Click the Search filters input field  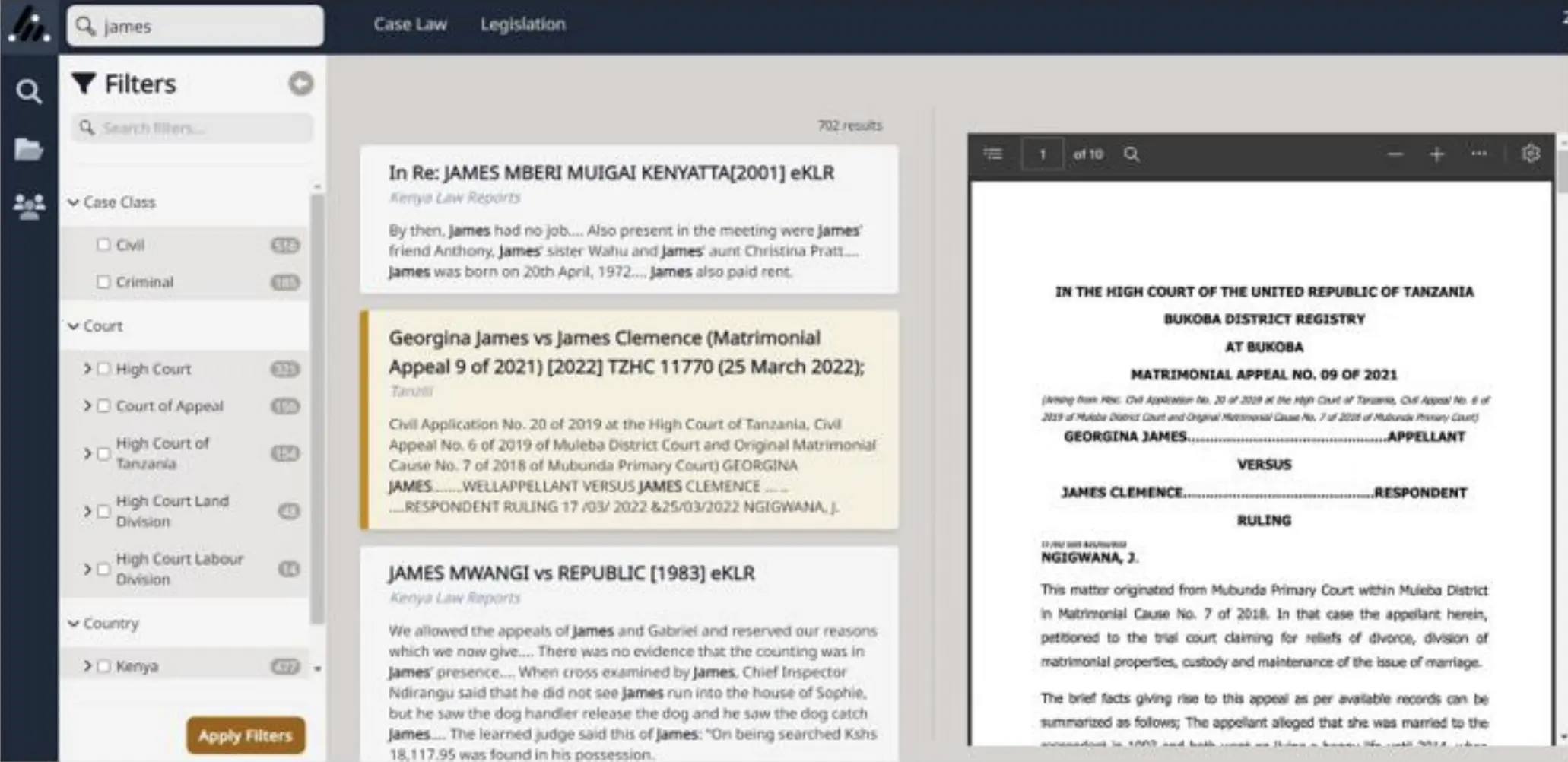click(x=192, y=128)
